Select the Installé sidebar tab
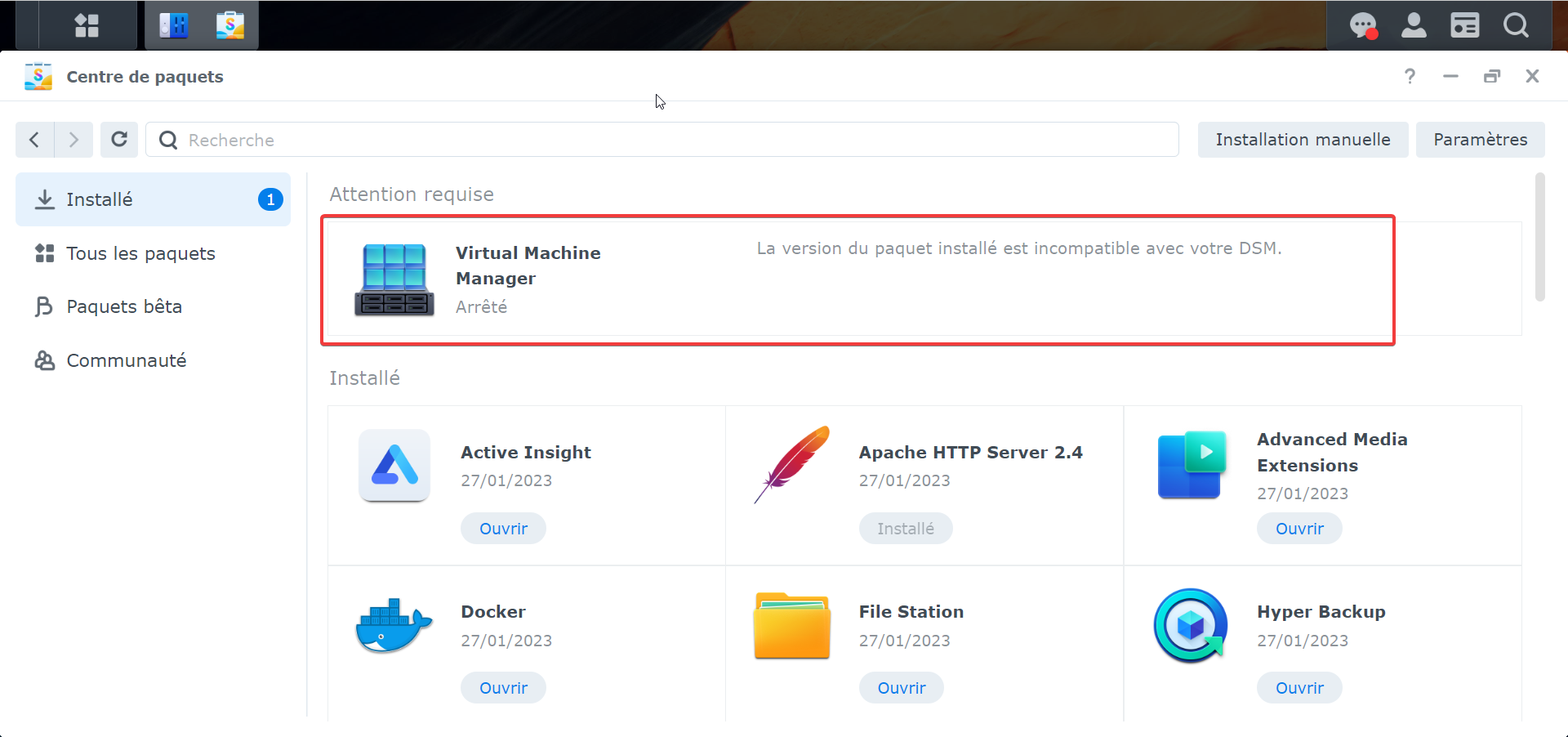This screenshot has width=1568, height=737. (153, 199)
